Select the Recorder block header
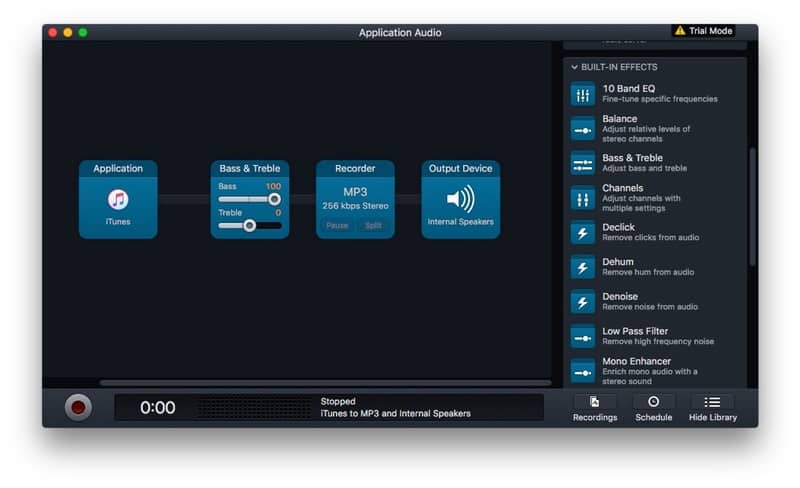Viewport: 800px width, 488px height. [x=355, y=168]
